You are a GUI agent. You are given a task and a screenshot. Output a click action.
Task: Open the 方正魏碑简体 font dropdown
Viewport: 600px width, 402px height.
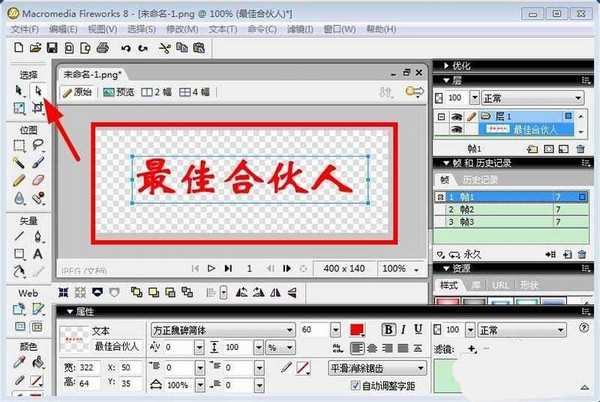[x=290, y=330]
